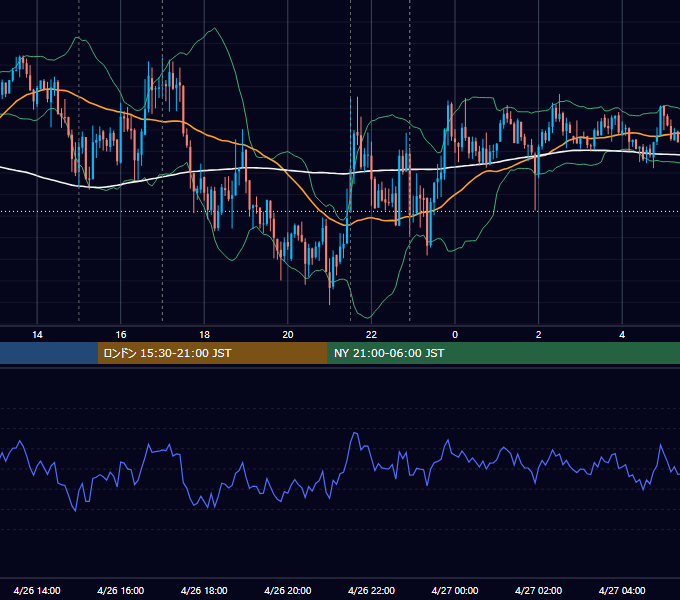
Task: Click the 4/26 16:00 date label
Action: [x=121, y=590]
